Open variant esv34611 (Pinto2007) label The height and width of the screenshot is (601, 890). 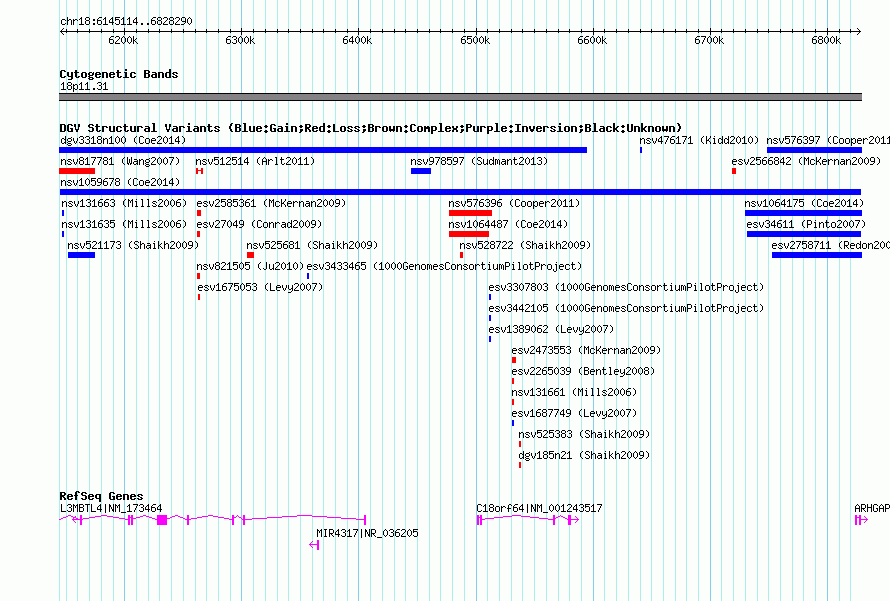(x=807, y=224)
